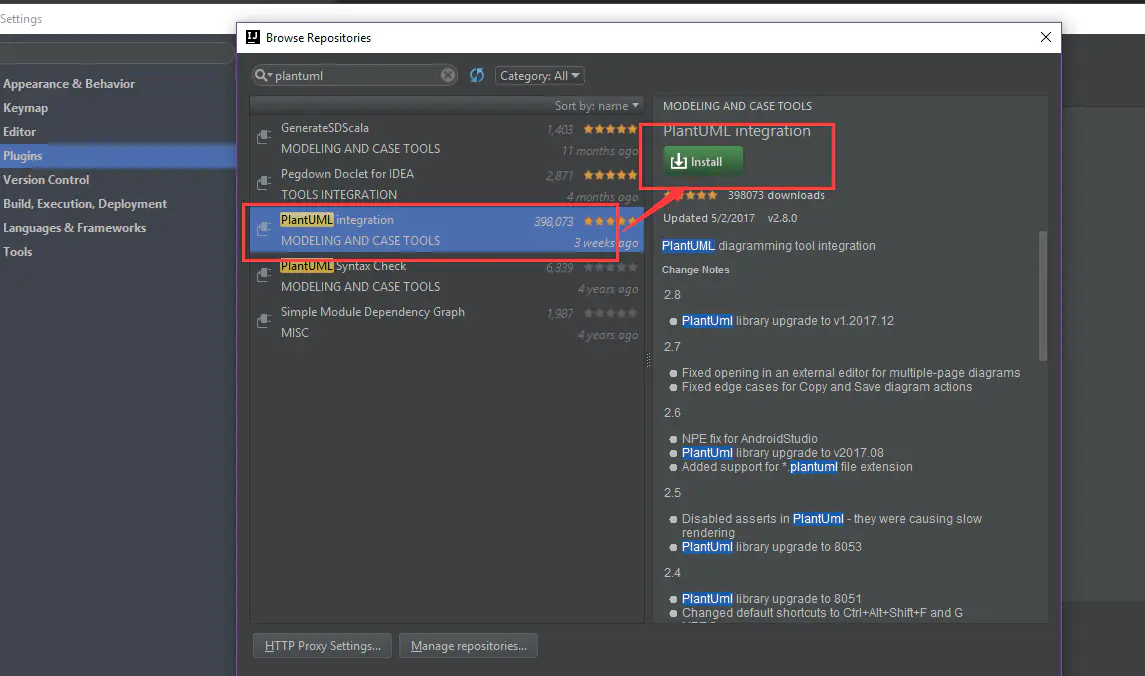The image size is (1145, 676).
Task: Click Simple Module Dependency Graph plugin icon
Action: pos(264,321)
